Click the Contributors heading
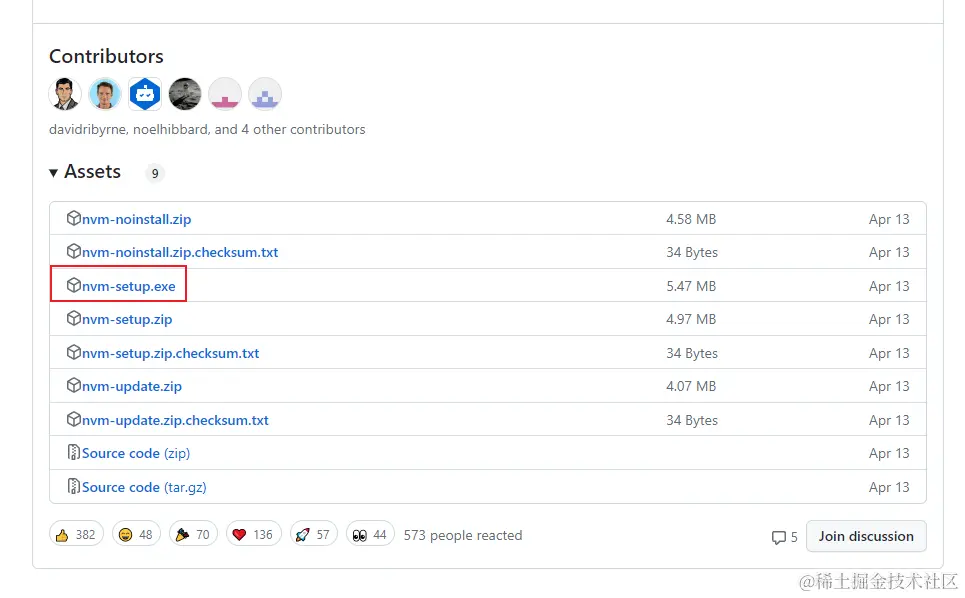This screenshot has height=598, width=965. click(x=106, y=56)
